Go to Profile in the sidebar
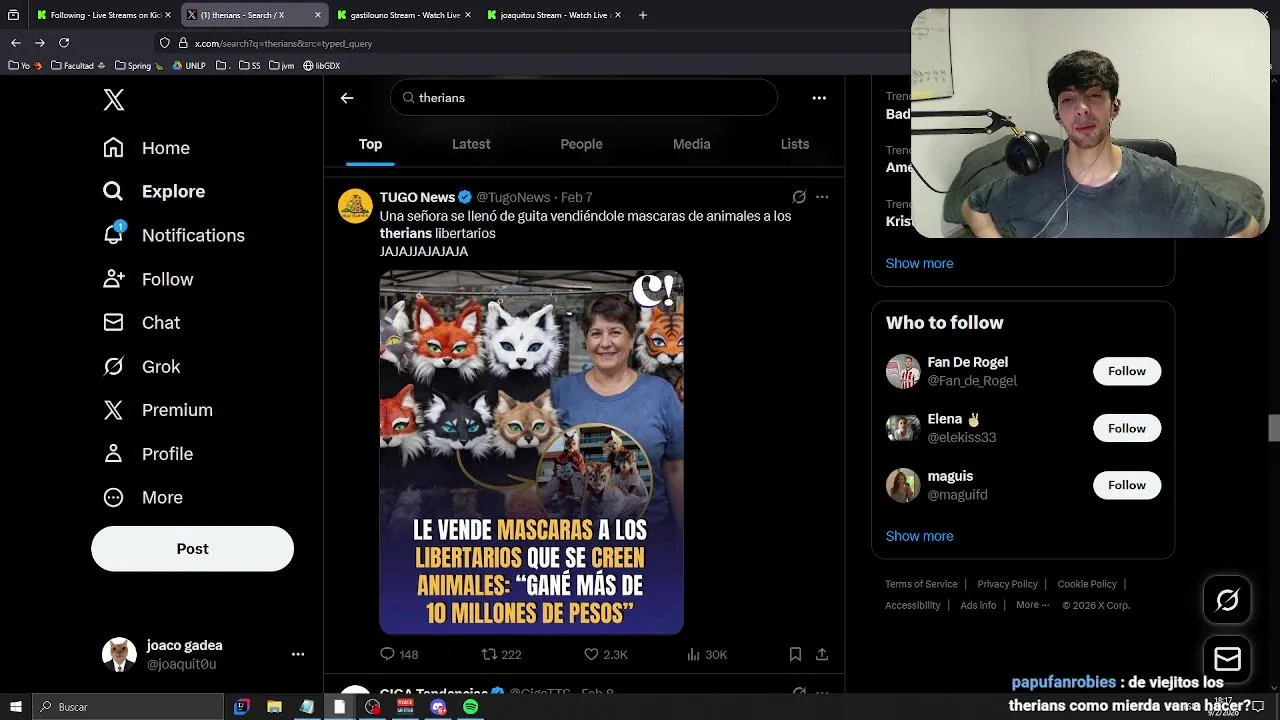Screen dimensions: 1280x720 148,454
